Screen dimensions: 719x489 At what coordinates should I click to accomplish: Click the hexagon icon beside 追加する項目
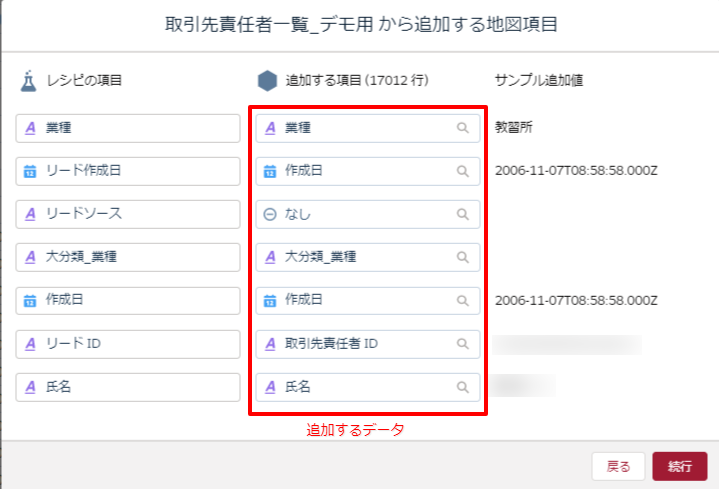tap(267, 81)
